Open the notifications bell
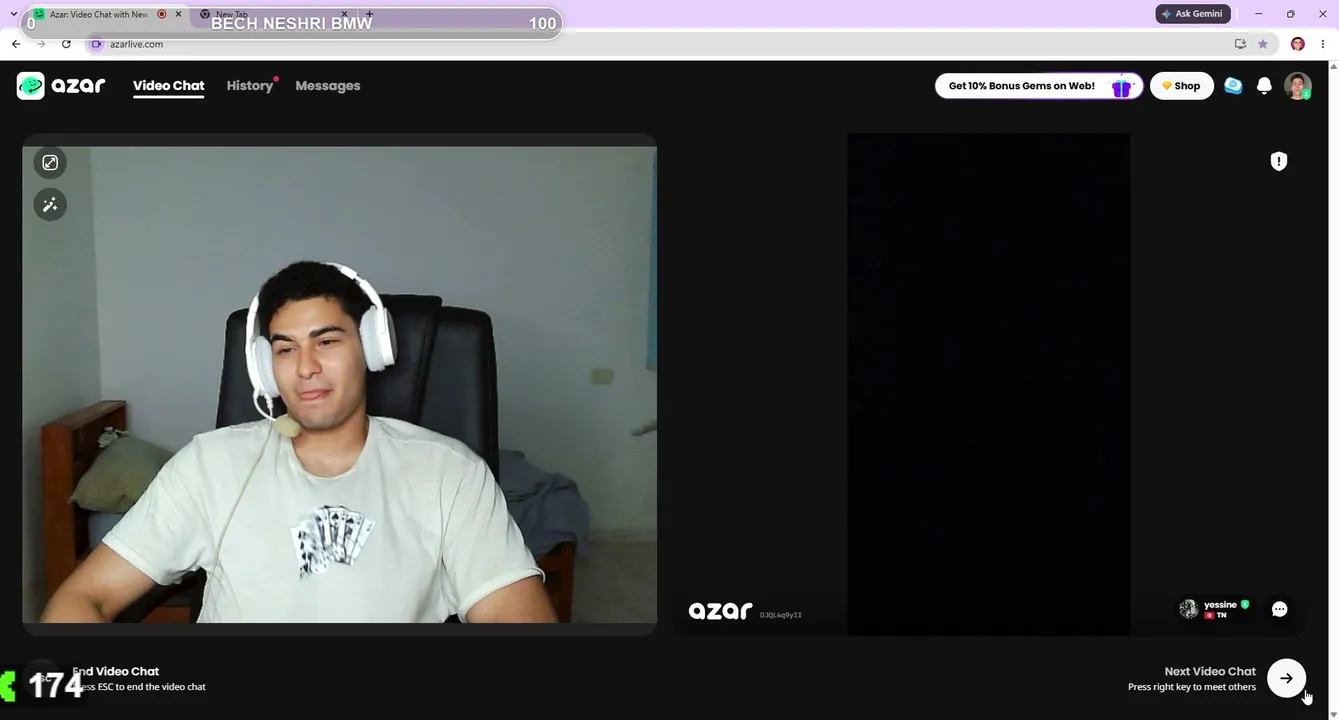 1264,86
